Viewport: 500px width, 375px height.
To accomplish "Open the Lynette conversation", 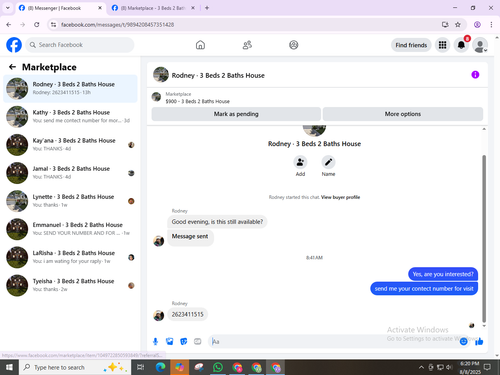I will (x=70, y=201).
